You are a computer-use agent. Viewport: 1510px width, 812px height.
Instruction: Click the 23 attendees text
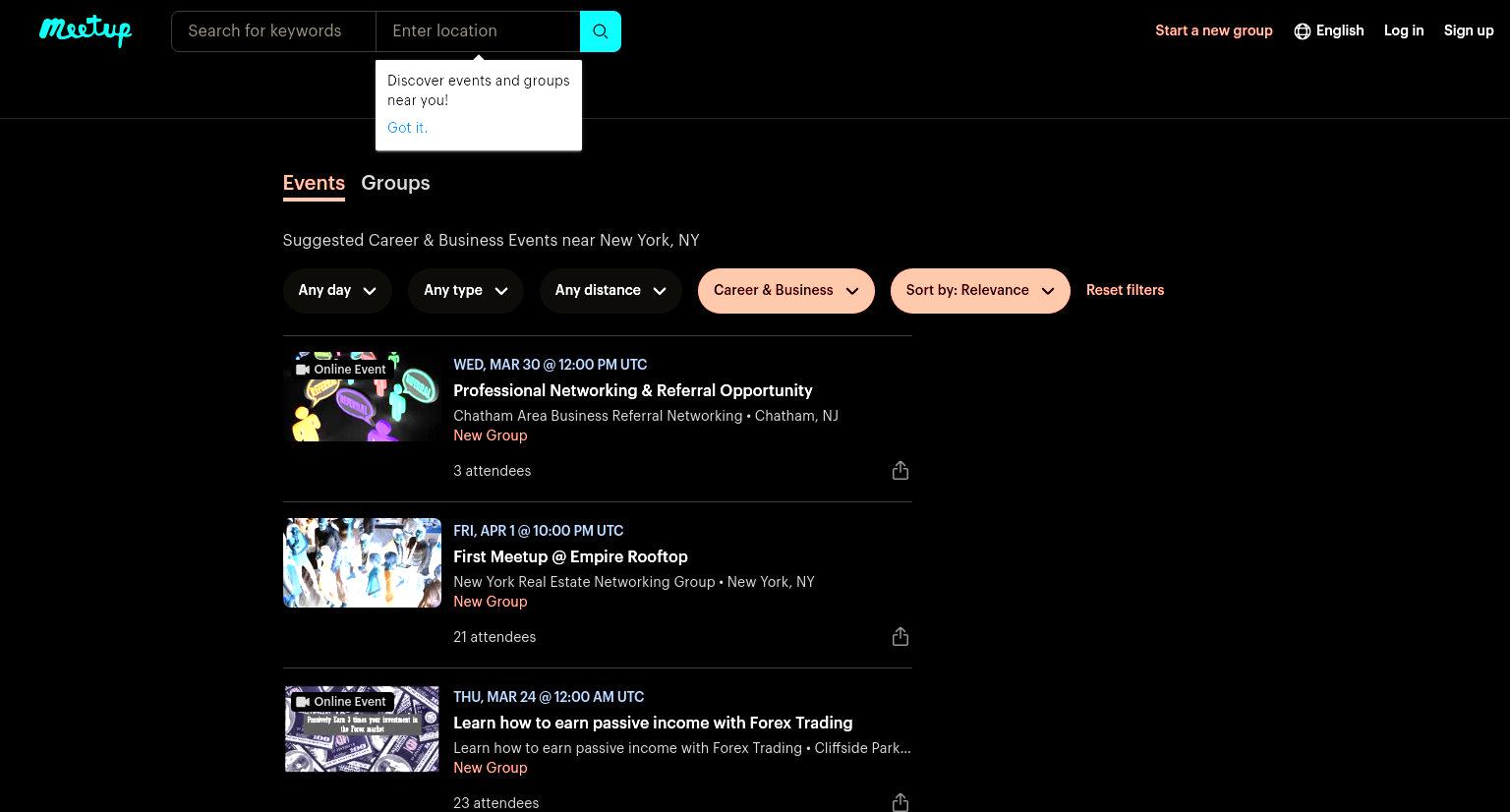(495, 804)
